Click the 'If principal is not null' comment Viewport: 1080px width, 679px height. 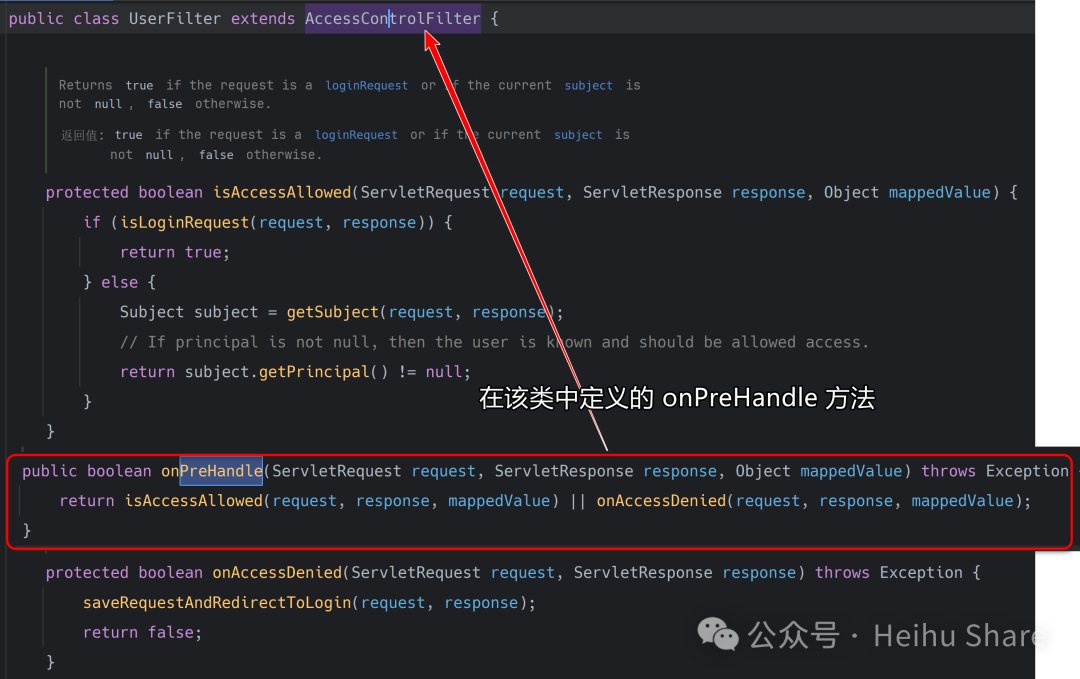click(x=494, y=342)
